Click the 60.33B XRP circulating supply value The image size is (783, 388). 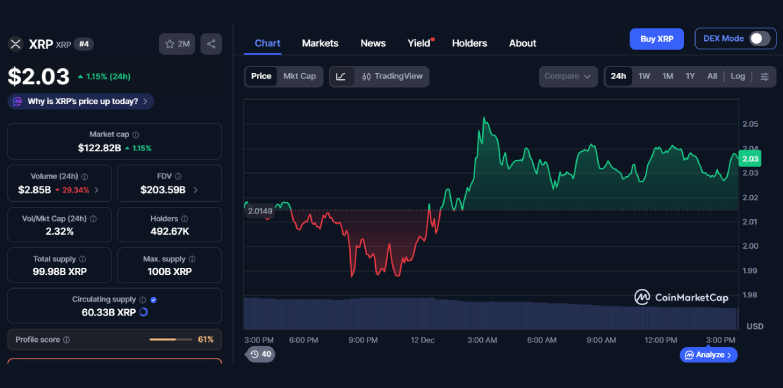point(109,313)
